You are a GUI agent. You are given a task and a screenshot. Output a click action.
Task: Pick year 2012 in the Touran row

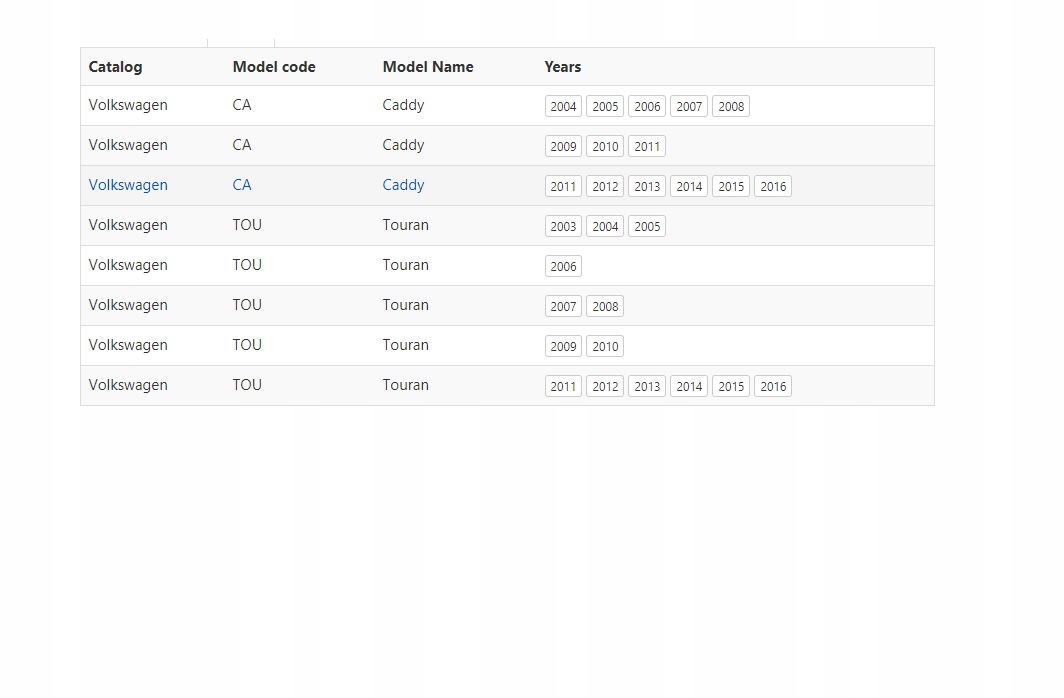coord(605,387)
